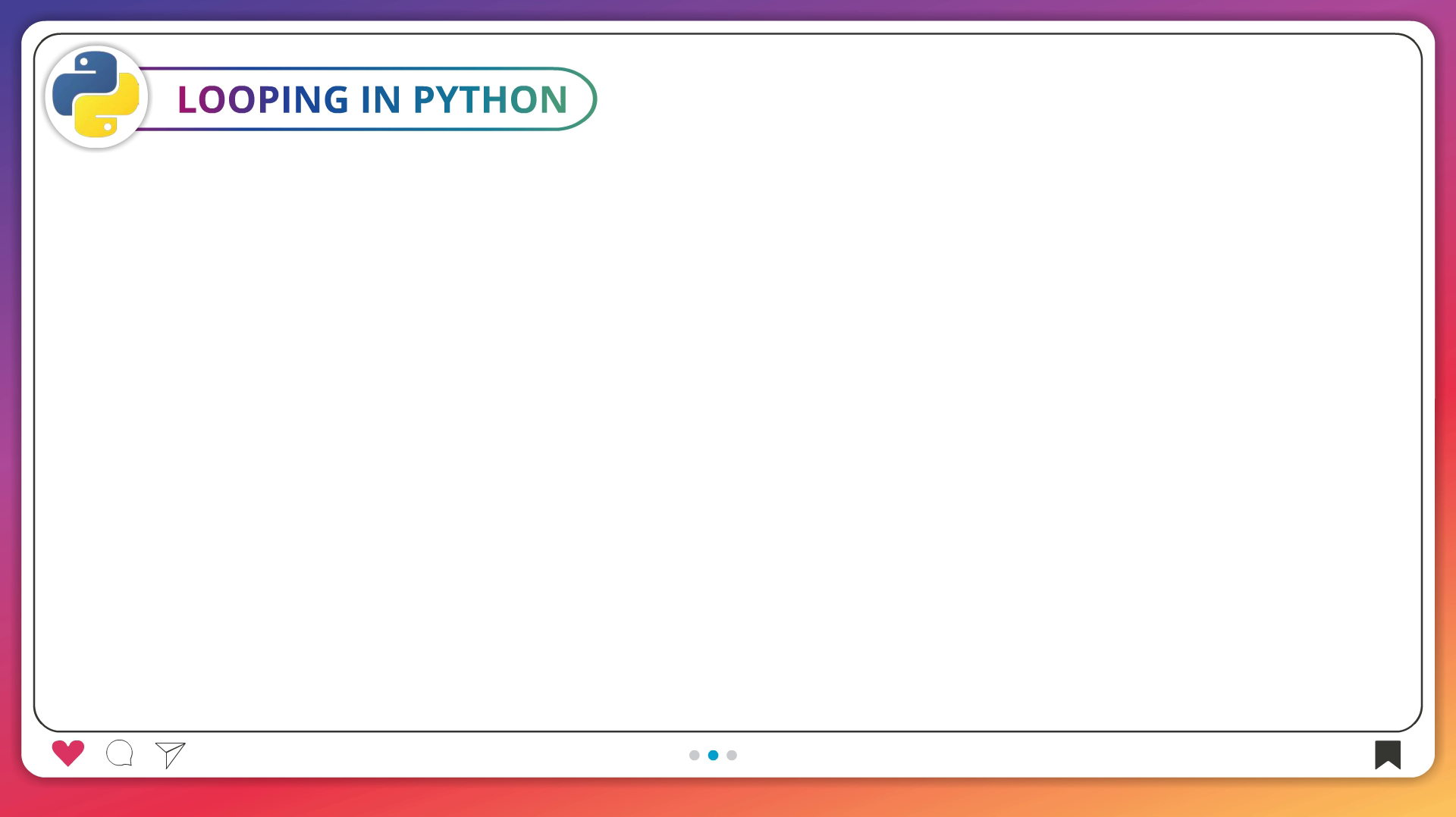Click the Python logo
Screen dimensions: 1456x817
[x=96, y=96]
